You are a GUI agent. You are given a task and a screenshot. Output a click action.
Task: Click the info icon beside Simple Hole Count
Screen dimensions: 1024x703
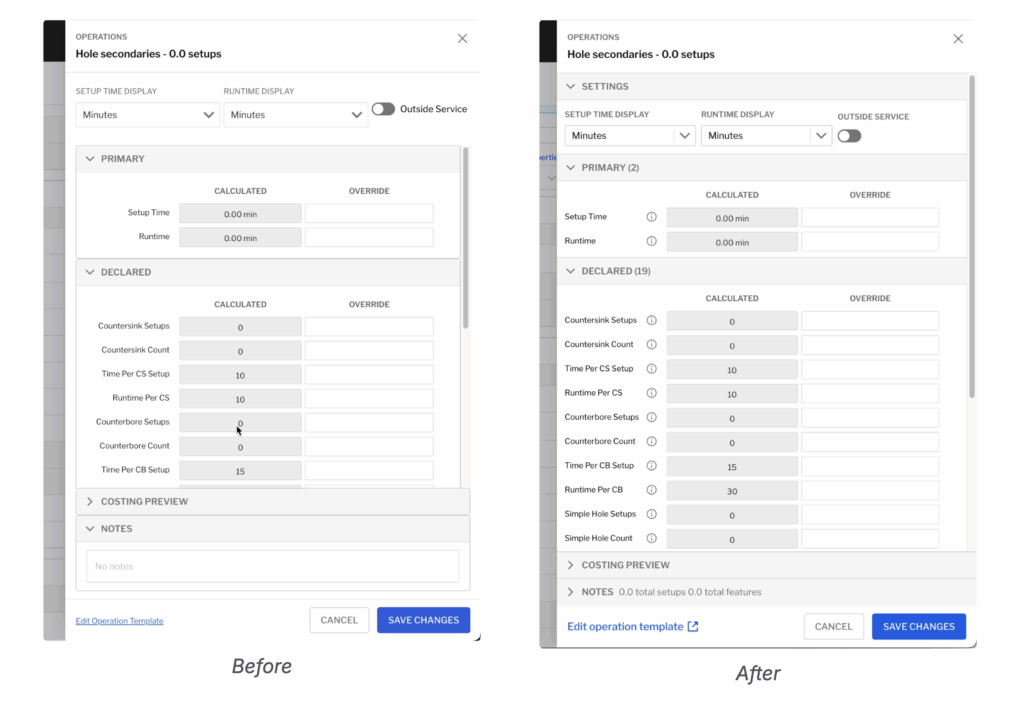pos(653,538)
